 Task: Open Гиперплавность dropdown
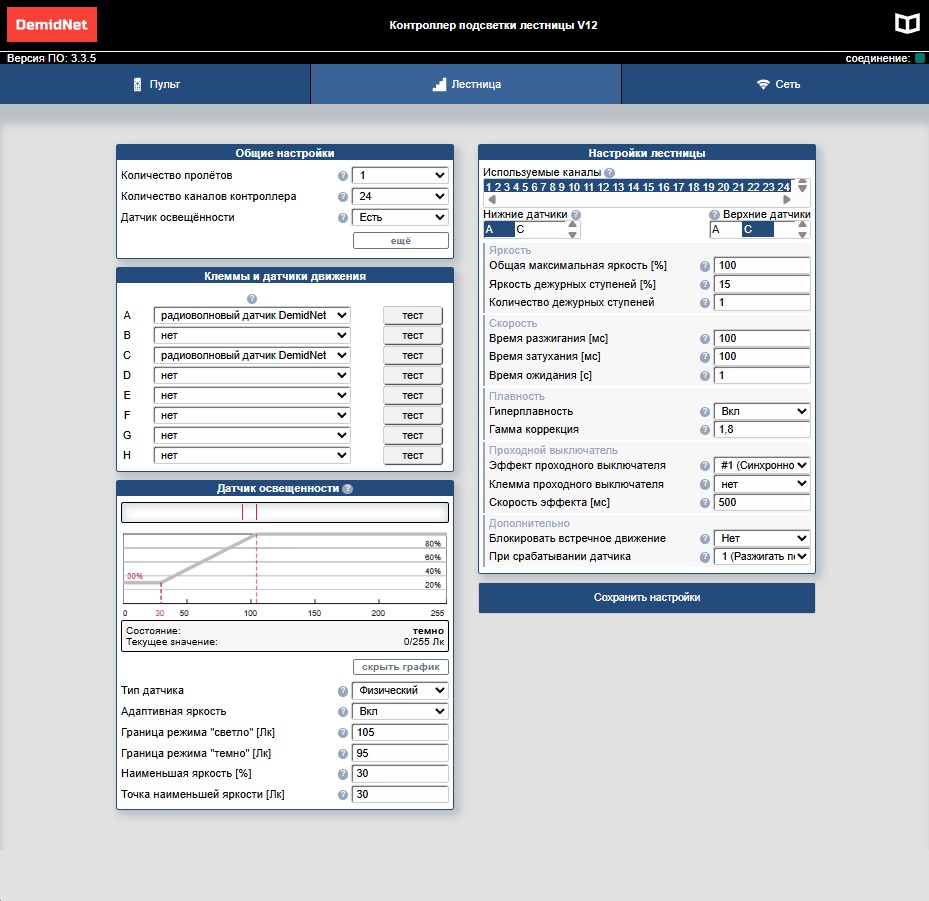pos(761,411)
